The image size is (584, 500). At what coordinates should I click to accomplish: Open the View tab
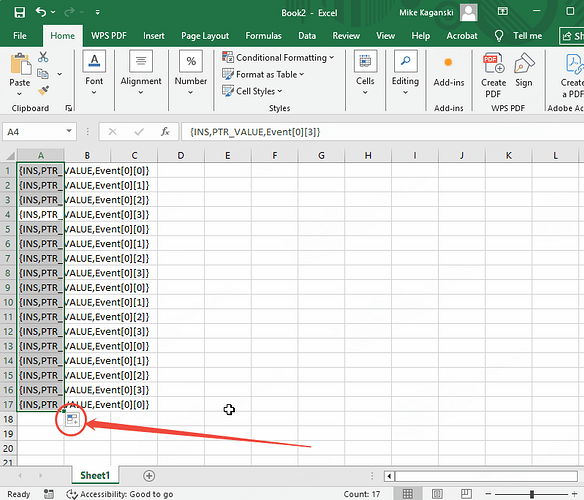(x=385, y=36)
